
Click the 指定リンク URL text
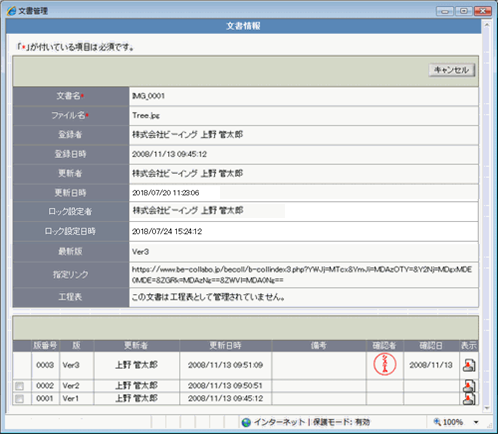pos(302,275)
